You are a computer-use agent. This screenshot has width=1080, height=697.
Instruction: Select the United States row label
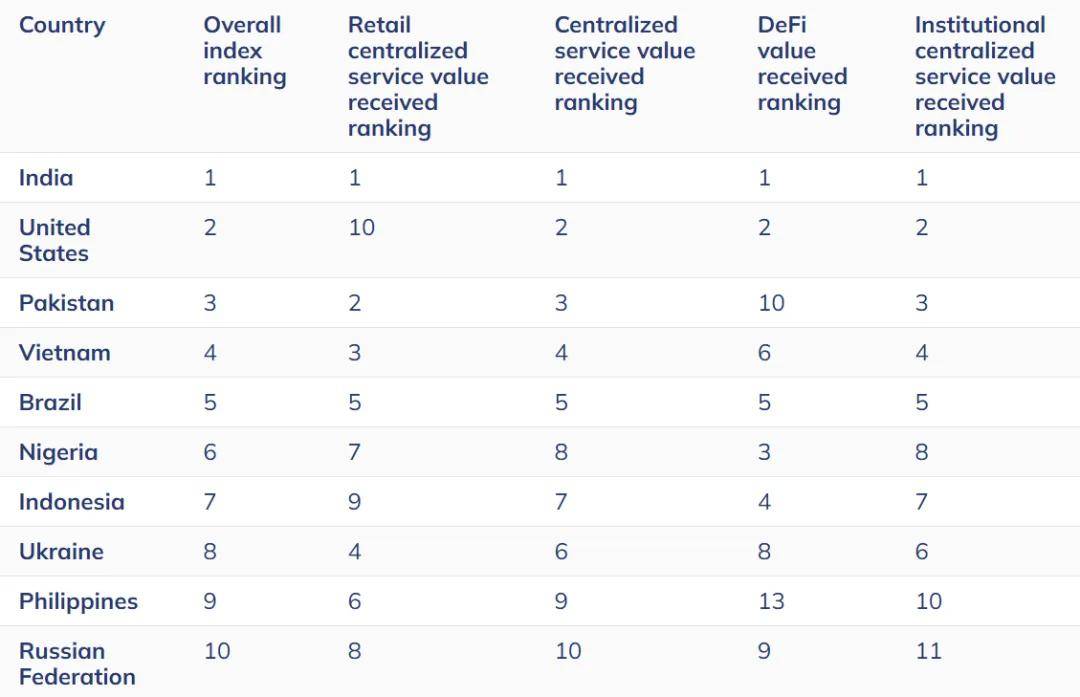click(55, 240)
